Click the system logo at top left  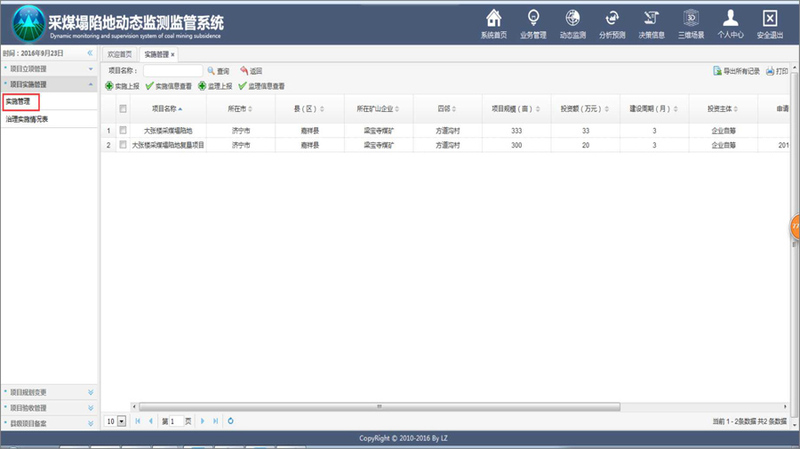[x=28, y=23]
